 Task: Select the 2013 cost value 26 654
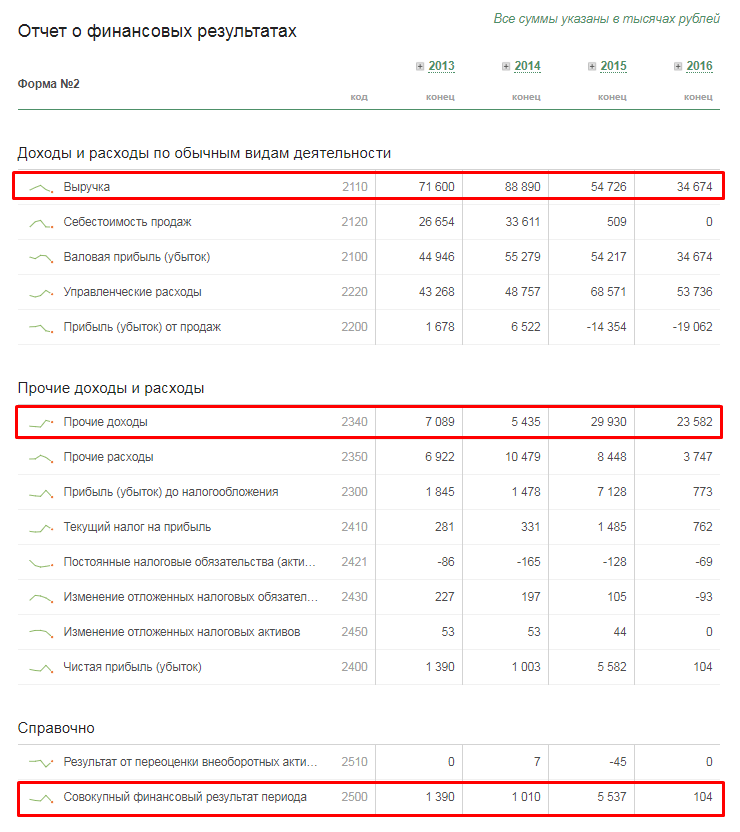[x=437, y=222]
